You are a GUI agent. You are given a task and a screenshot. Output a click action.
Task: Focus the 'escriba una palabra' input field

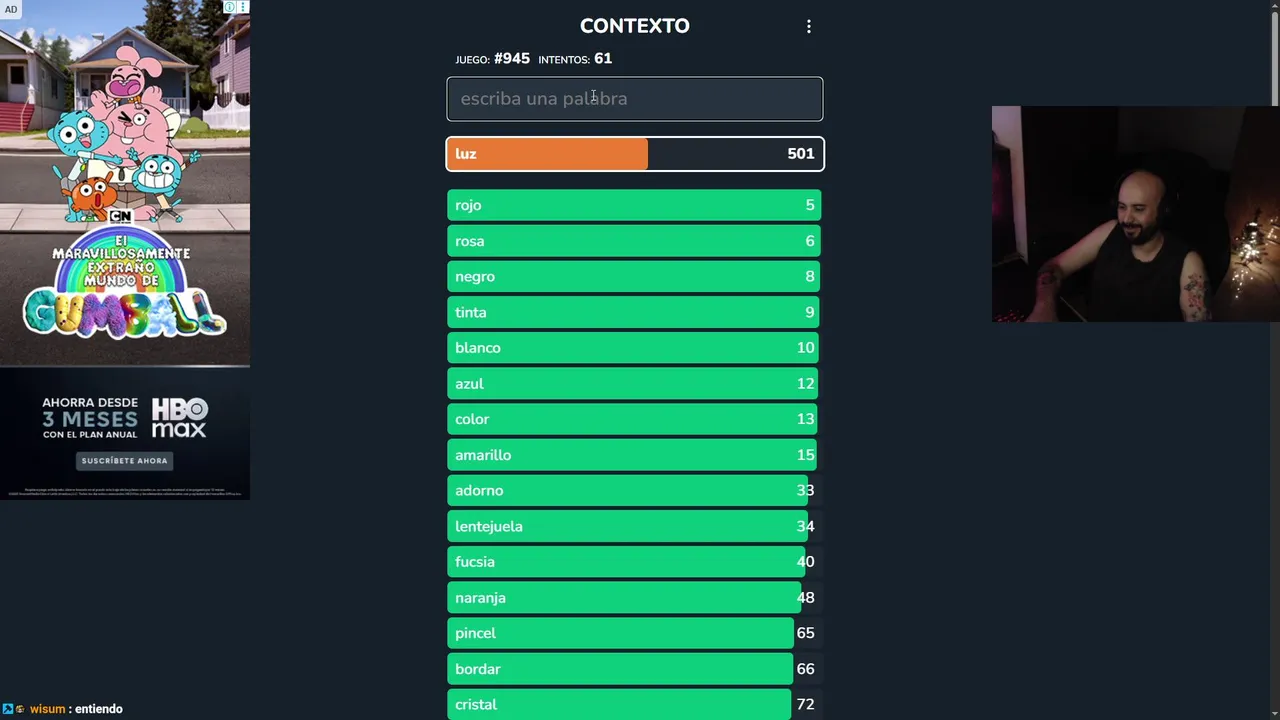634,99
